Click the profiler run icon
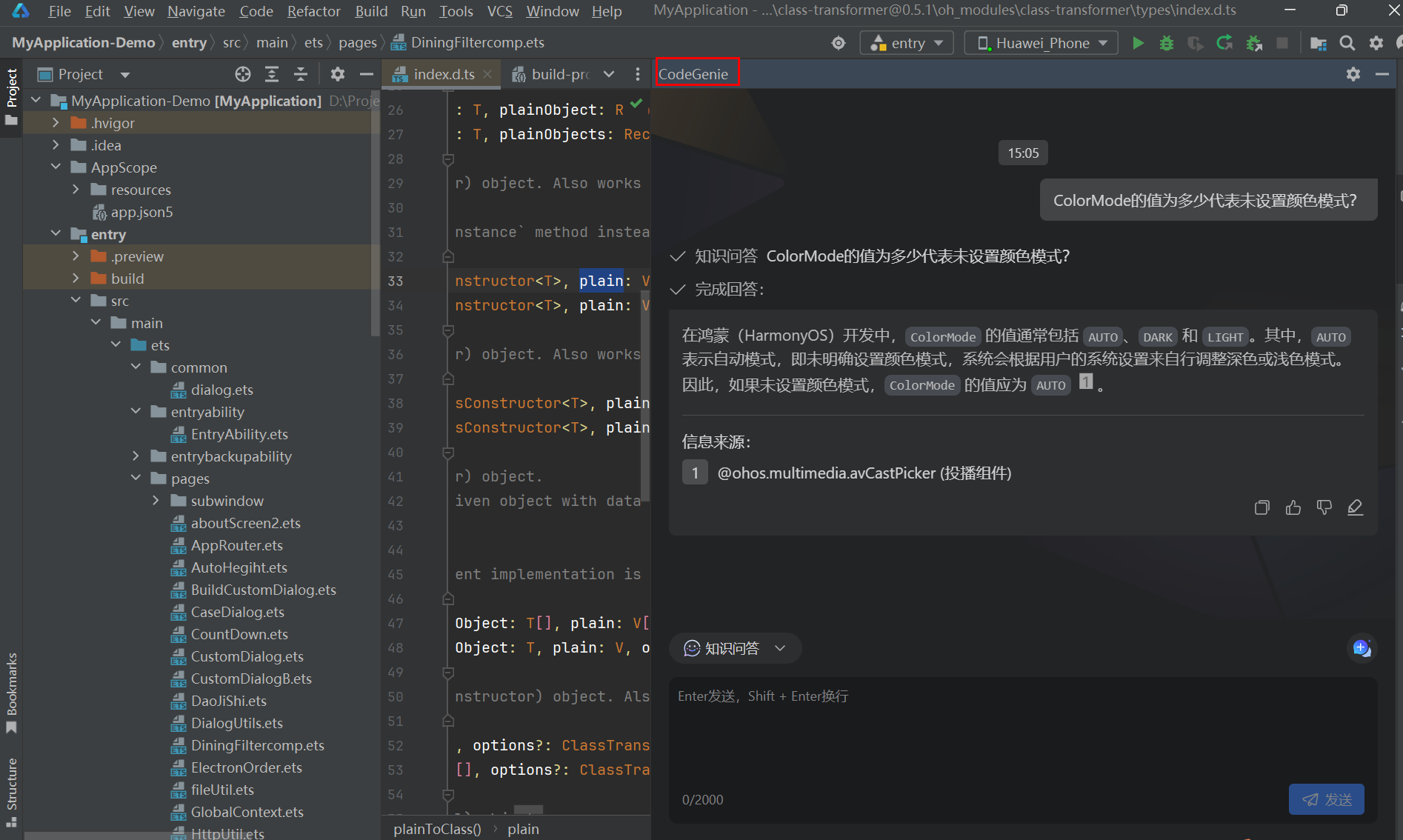1403x840 pixels. (x=1196, y=43)
